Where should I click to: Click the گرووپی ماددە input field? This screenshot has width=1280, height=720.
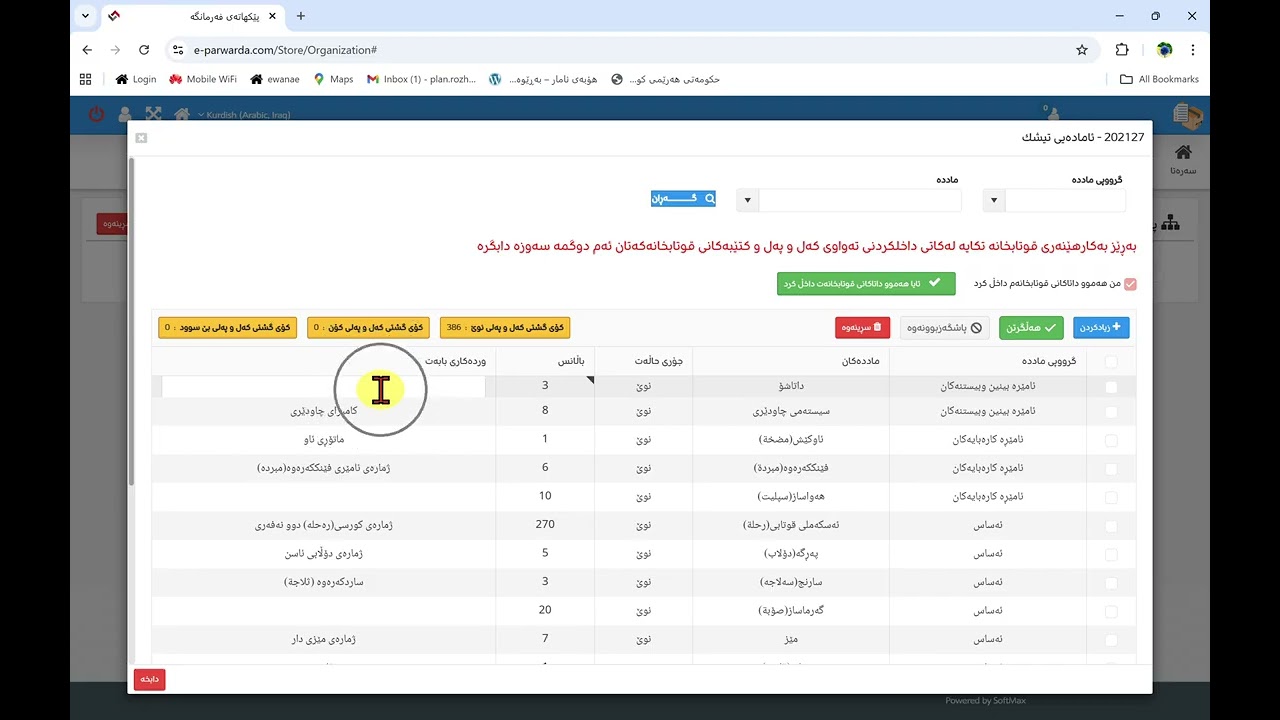coord(1065,200)
